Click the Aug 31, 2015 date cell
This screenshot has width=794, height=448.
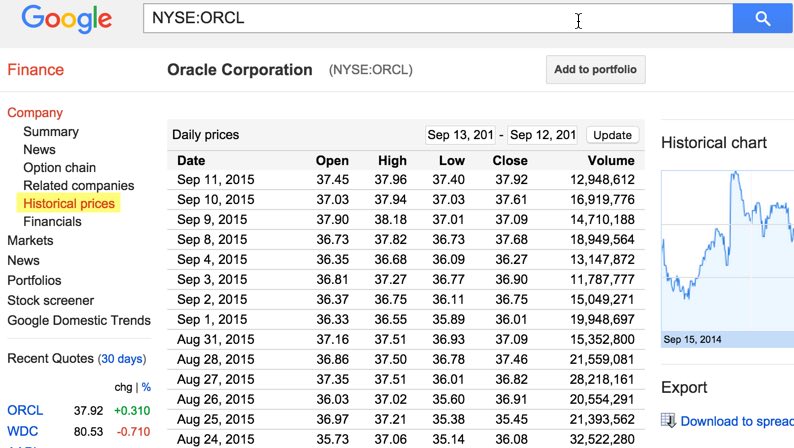click(x=216, y=340)
